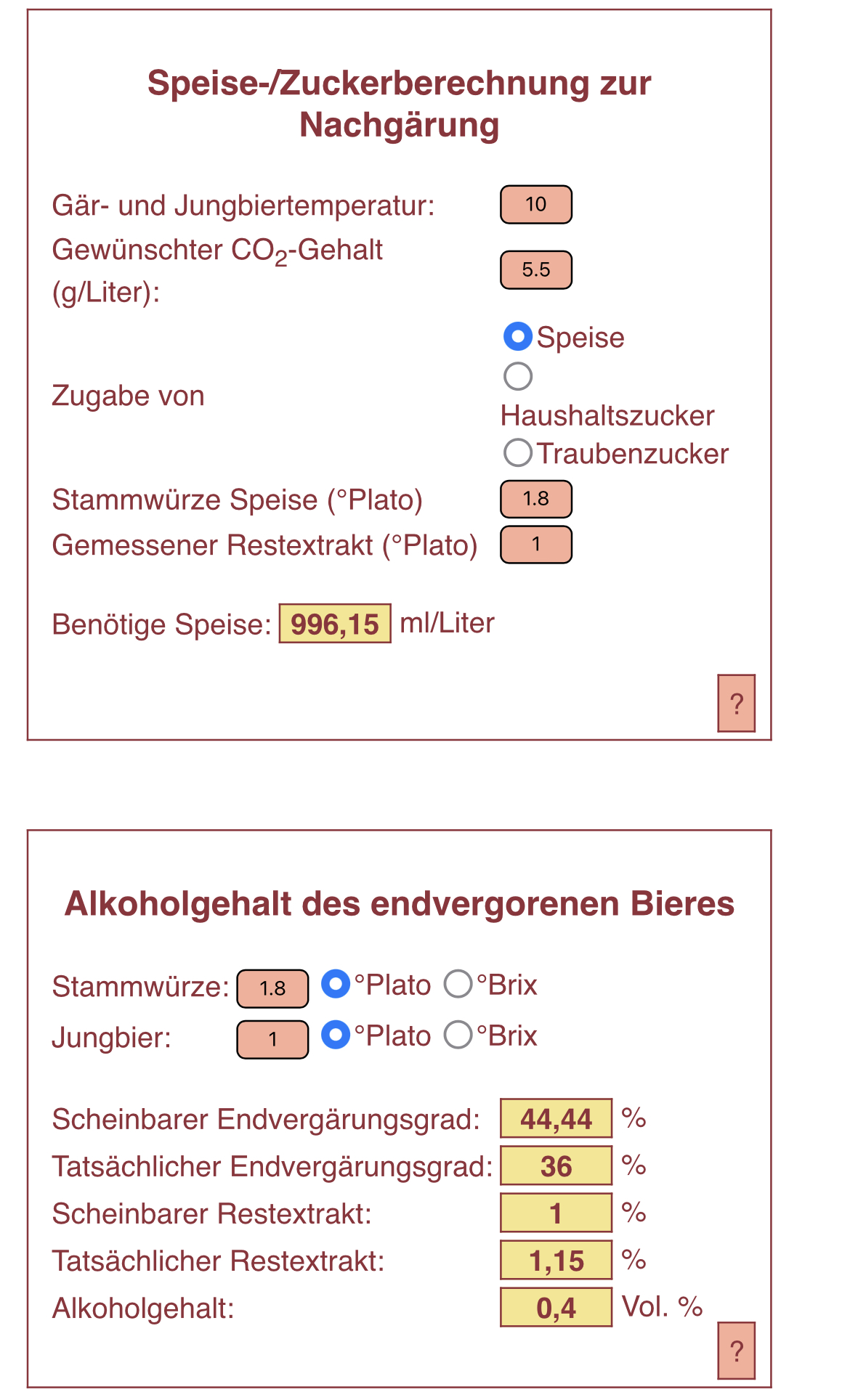
Task: Choose Haushaltszucker as the addition type
Action: pyautogui.click(x=518, y=376)
